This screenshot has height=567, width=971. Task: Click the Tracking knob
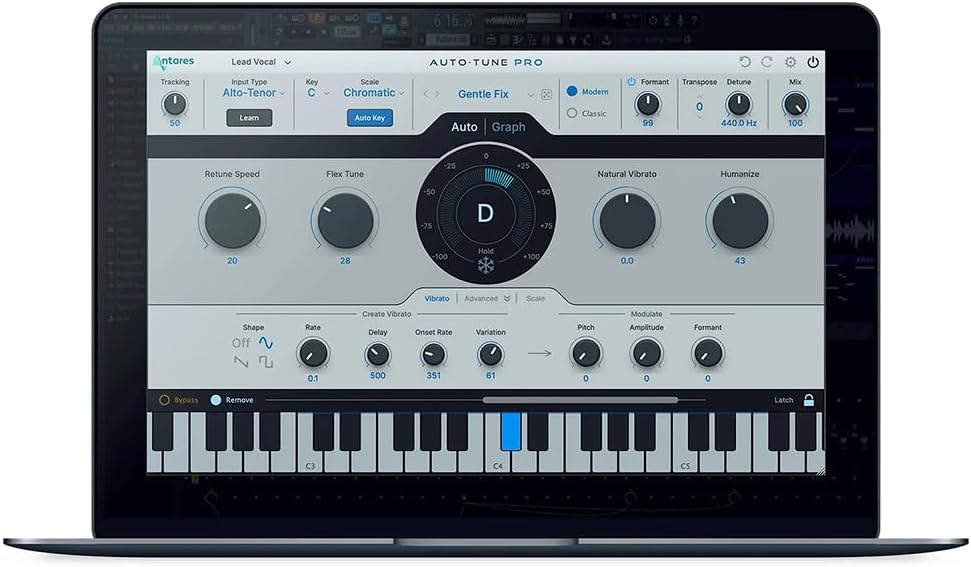tap(175, 104)
